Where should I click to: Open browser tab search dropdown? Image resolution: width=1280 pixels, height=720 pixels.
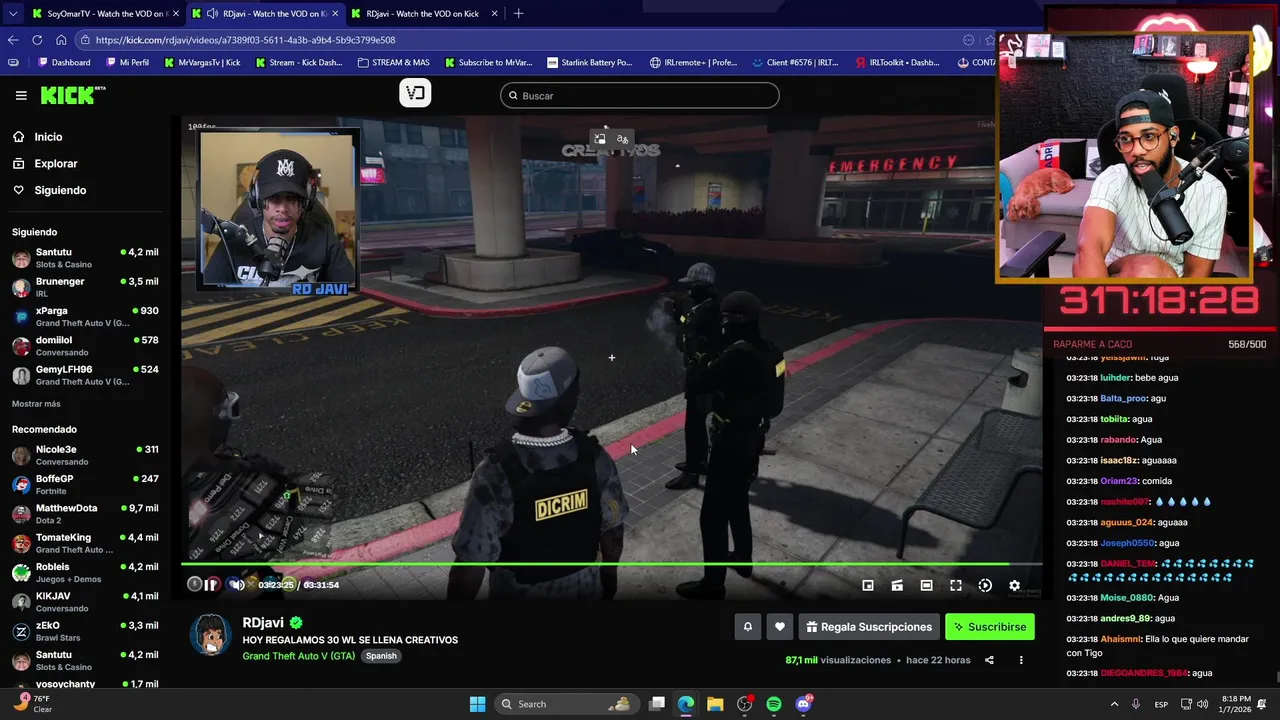[12, 14]
